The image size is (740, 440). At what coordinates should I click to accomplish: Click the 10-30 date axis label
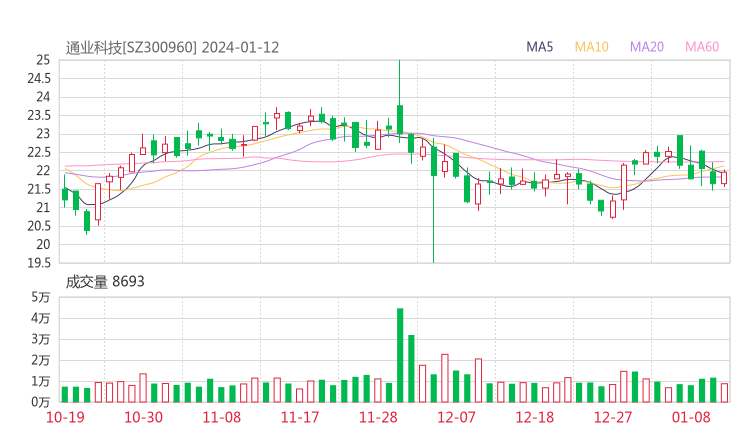pos(143,417)
